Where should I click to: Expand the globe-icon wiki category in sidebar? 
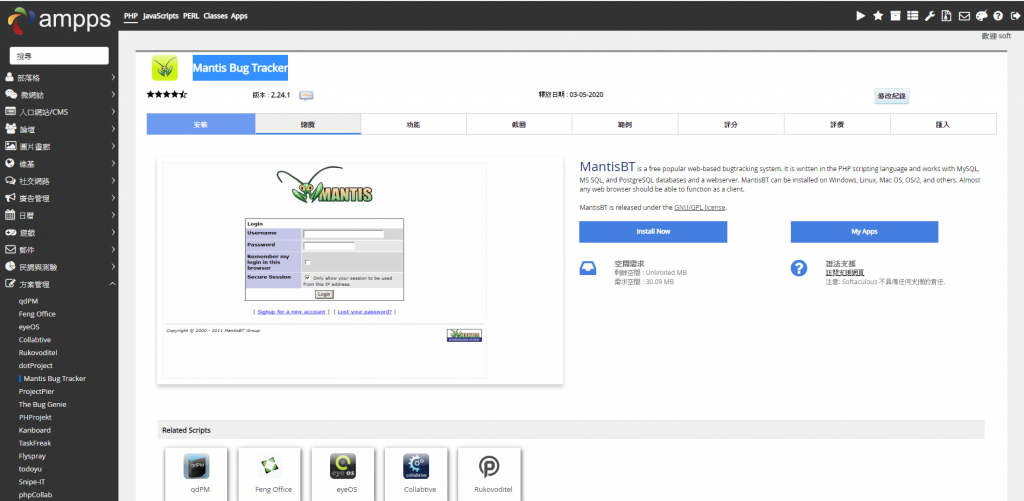59,163
